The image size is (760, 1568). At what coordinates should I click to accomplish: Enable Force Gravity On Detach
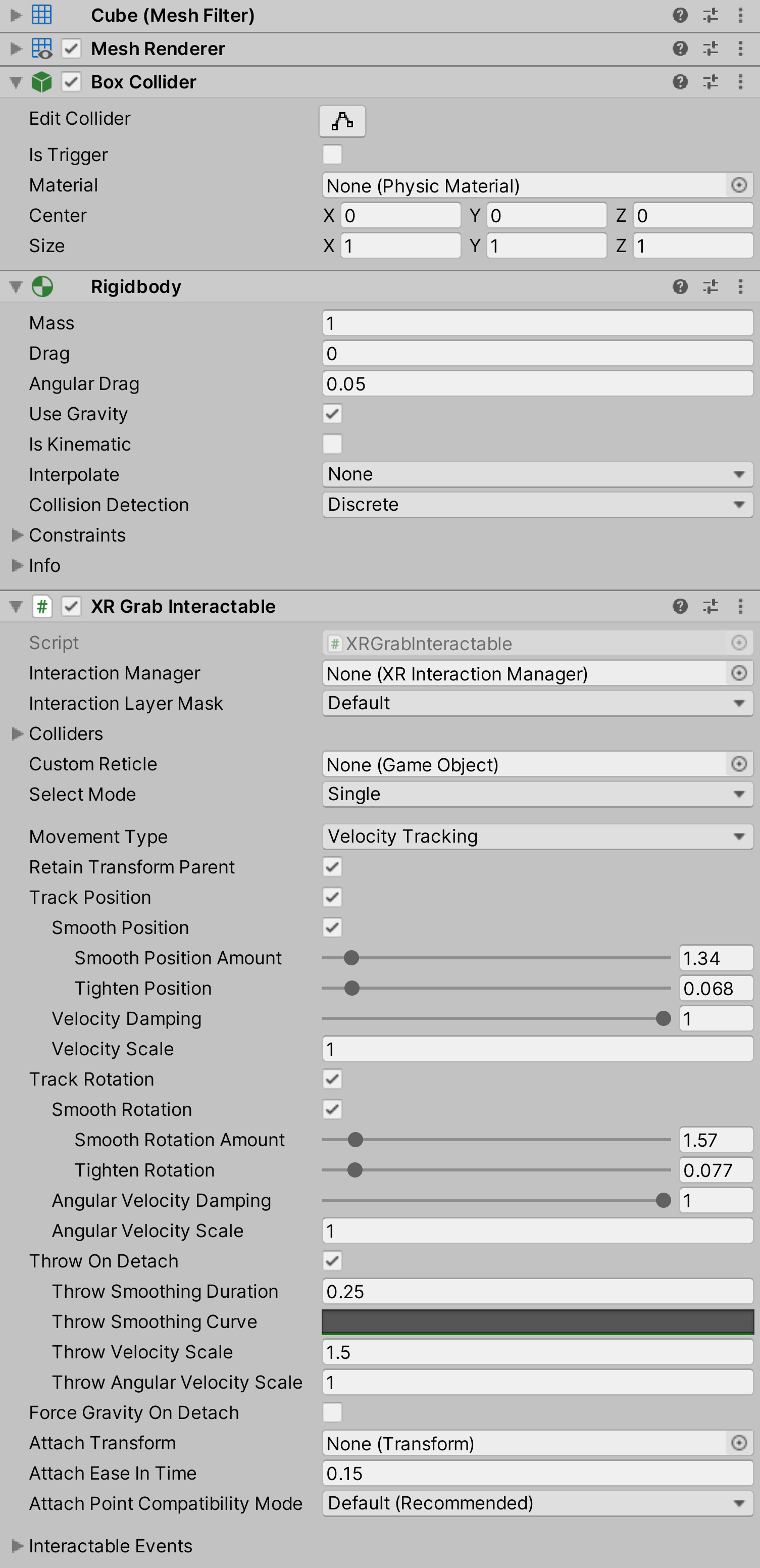point(332,1413)
